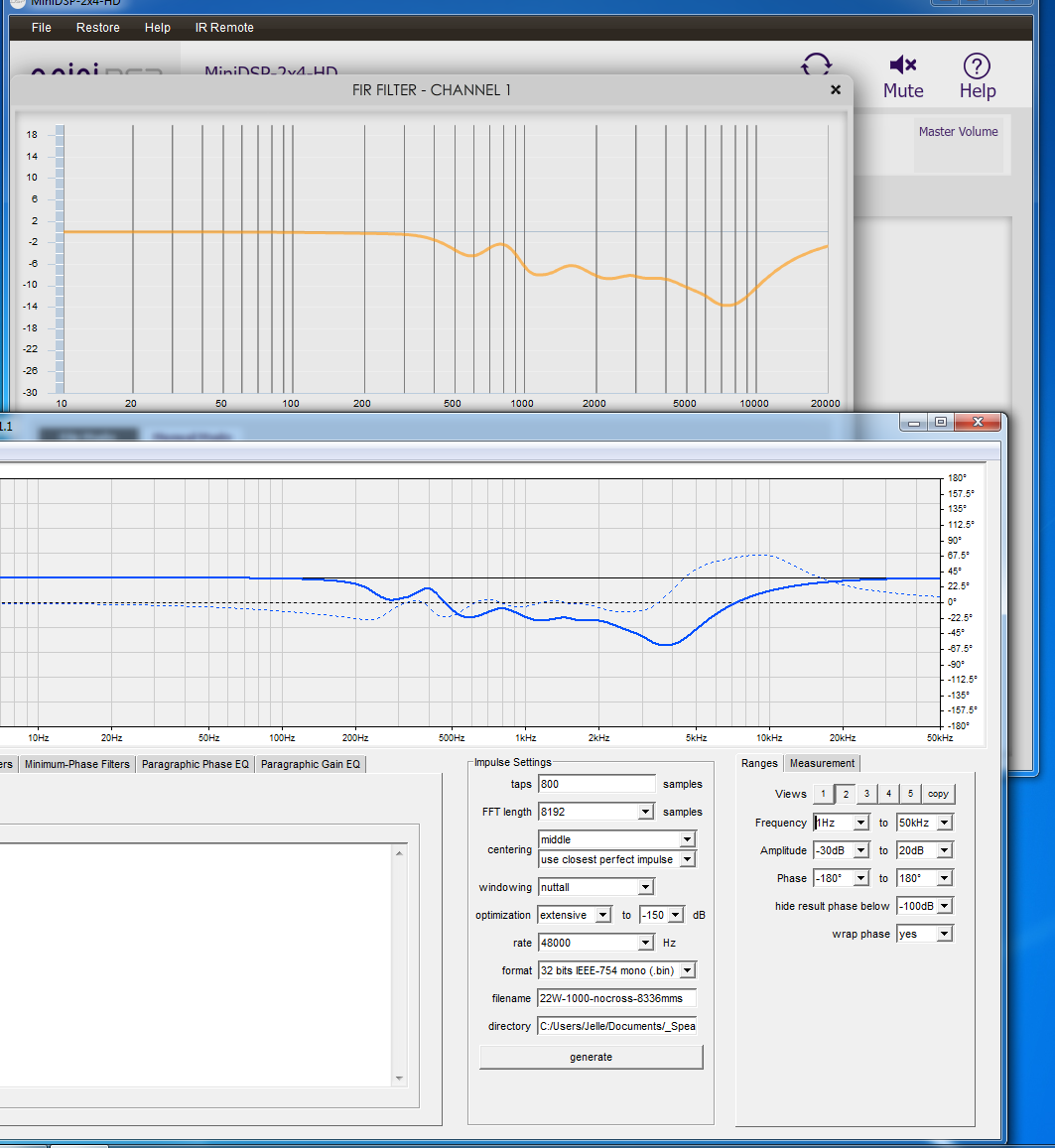Image resolution: width=1055 pixels, height=1148 pixels.
Task: Click the copy views button
Action: tap(938, 794)
